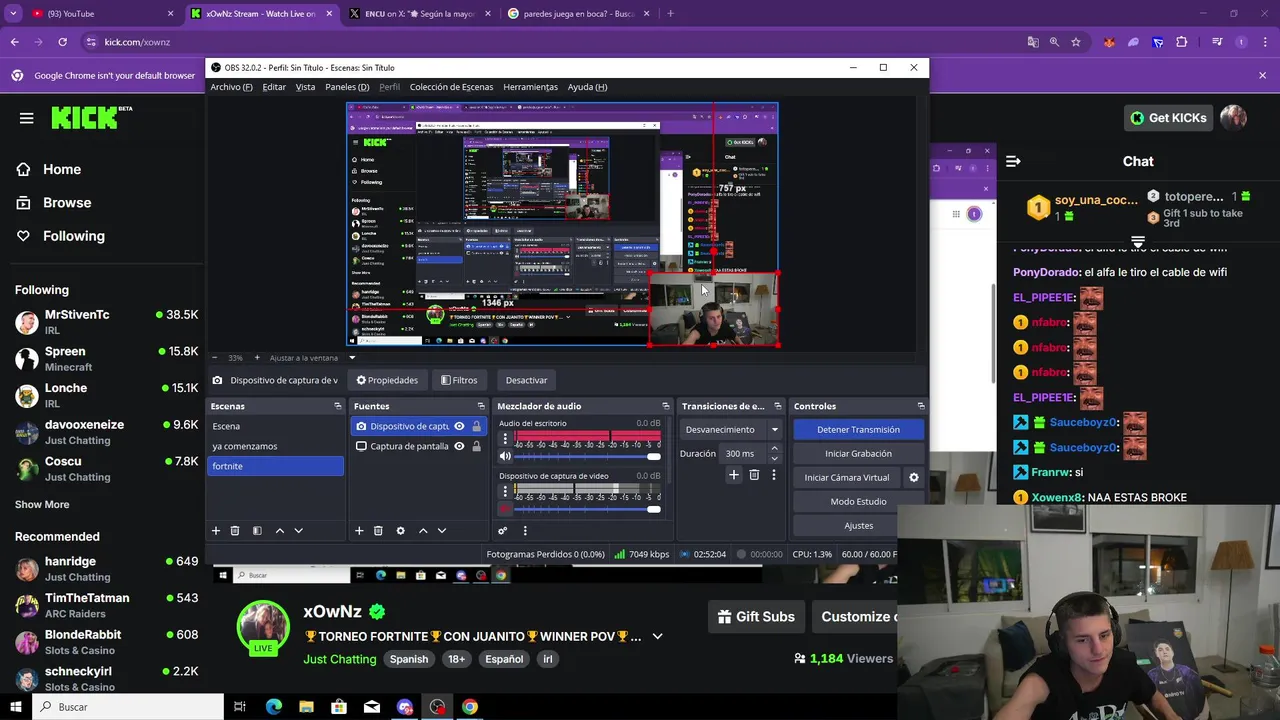Image resolution: width=1280 pixels, height=720 pixels.
Task: Remove transition with the trash icon
Action: click(x=754, y=475)
